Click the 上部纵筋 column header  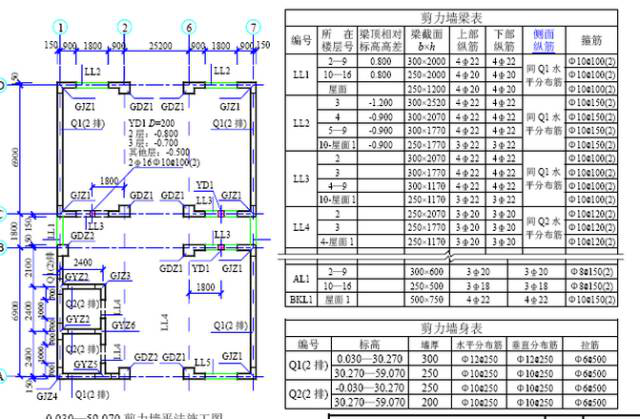coord(467,40)
